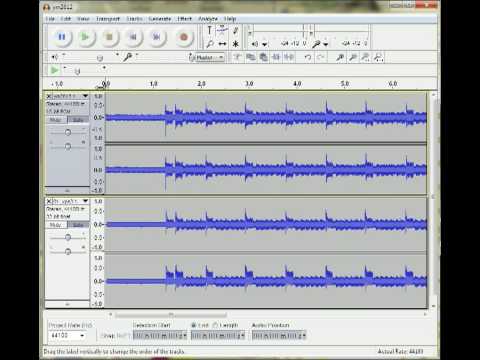Open Selection Start time format dropdown
Image resolution: width=480 pixels, height=360 pixels.
(x=185, y=335)
